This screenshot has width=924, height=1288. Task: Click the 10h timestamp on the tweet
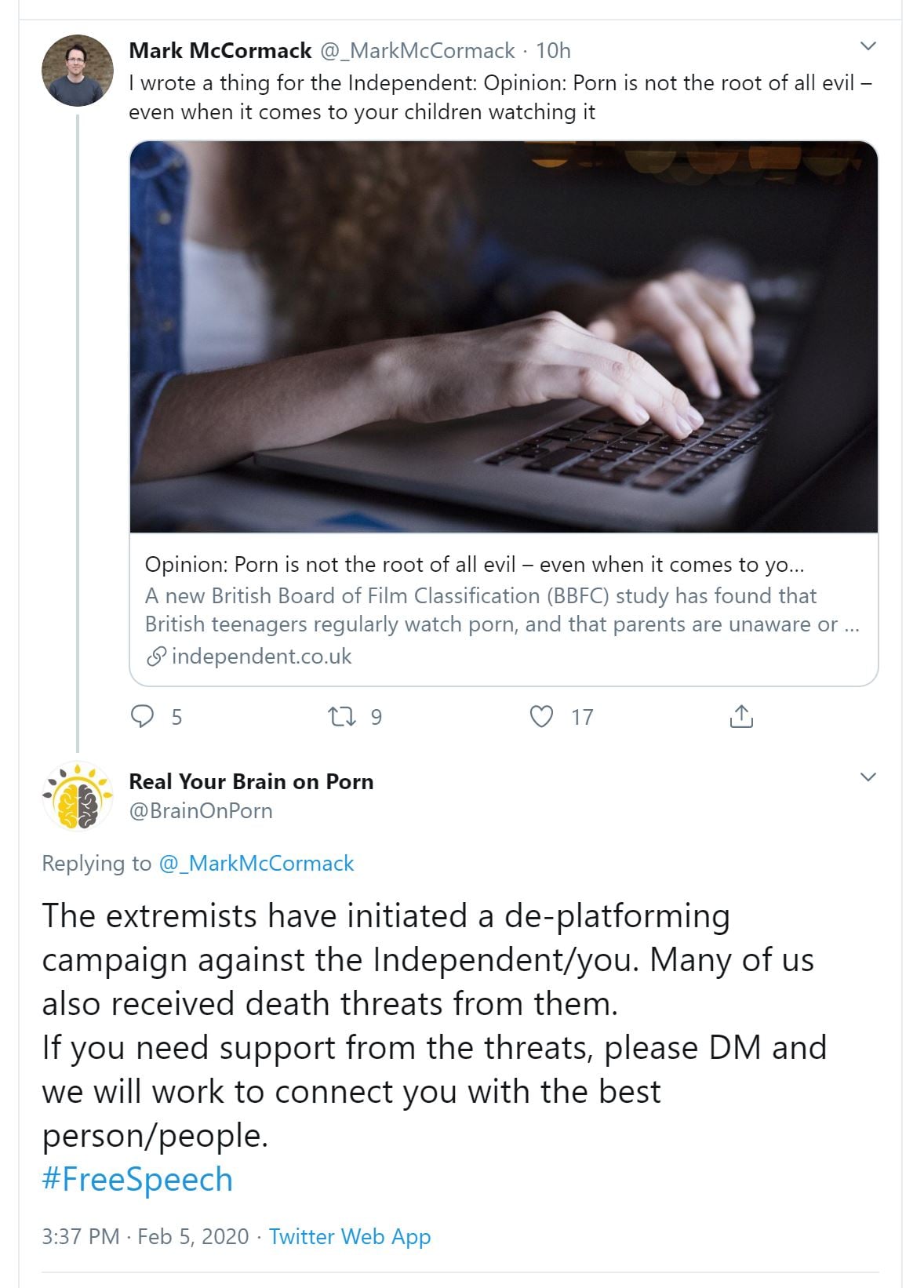[x=553, y=51]
